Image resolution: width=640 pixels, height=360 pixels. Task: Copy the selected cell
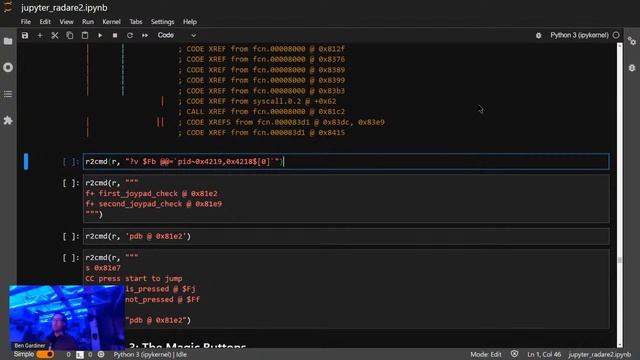pyautogui.click(x=70, y=36)
